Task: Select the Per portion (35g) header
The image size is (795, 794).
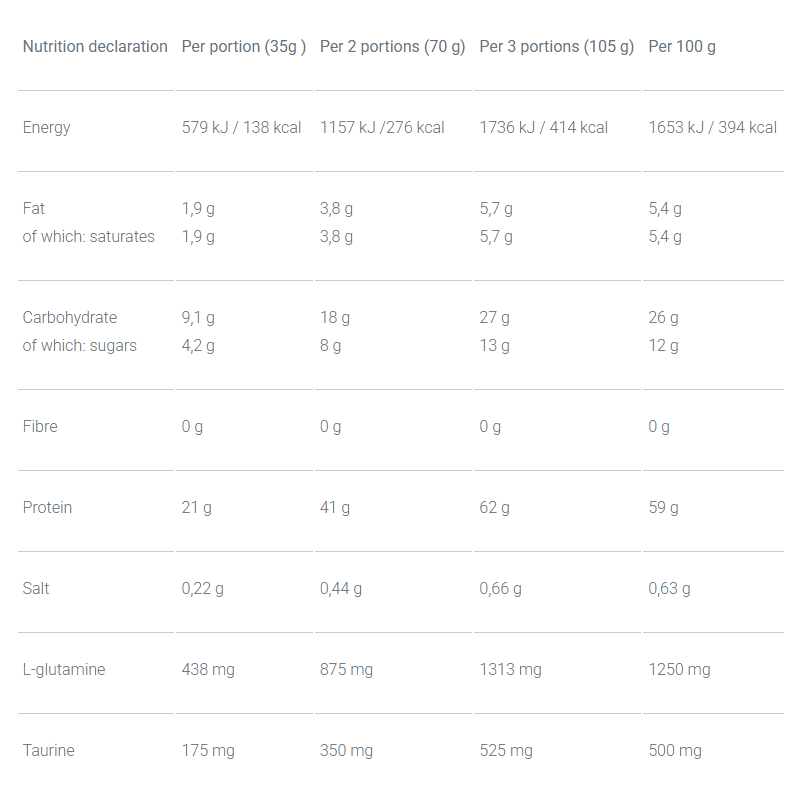Action: coord(243,47)
